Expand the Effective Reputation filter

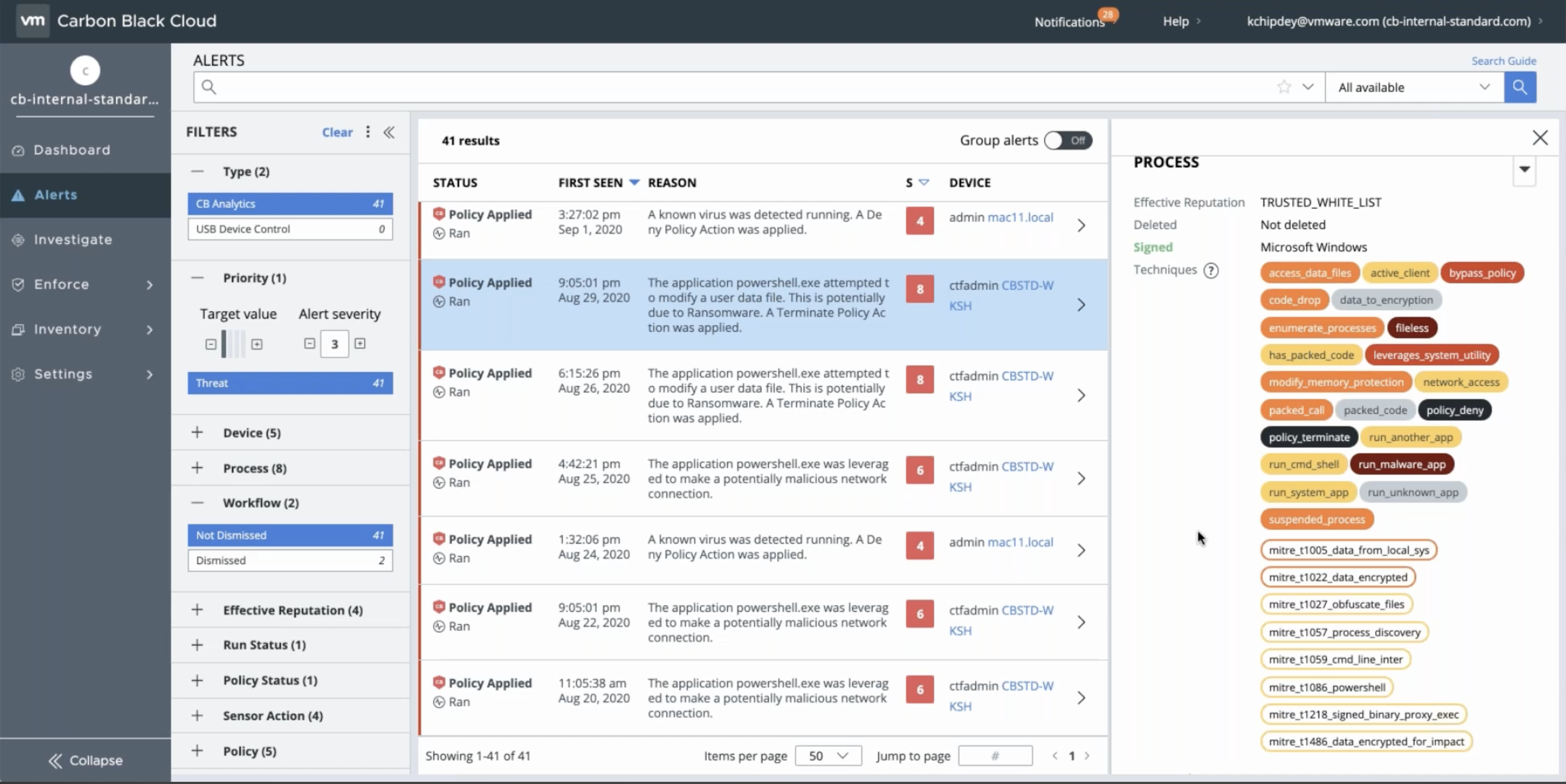coord(197,609)
